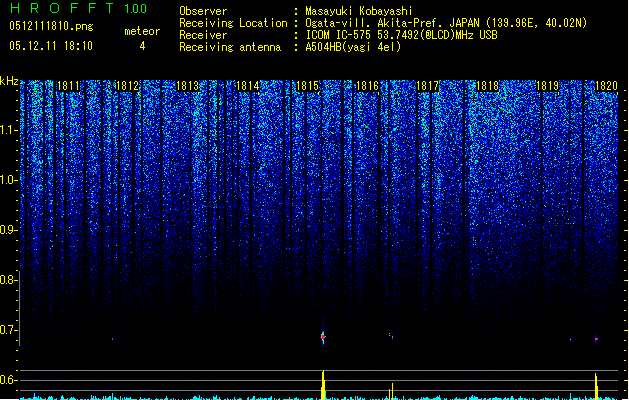Click the kHz axis label
The height and width of the screenshot is (400, 629).
click(x=9, y=81)
